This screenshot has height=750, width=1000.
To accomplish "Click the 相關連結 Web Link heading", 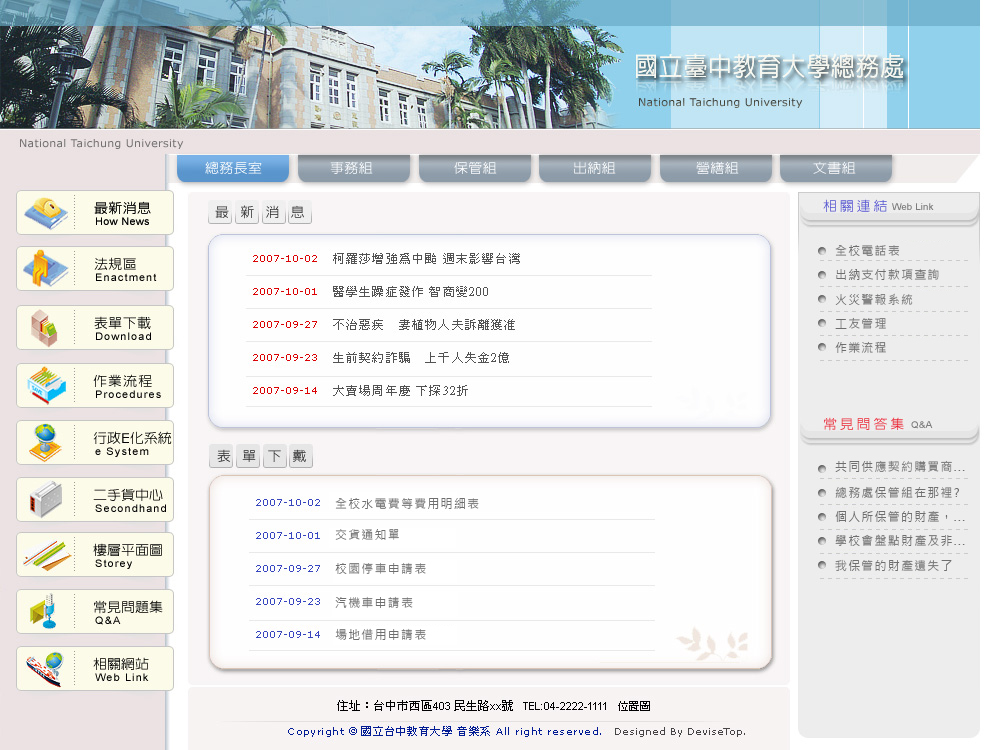I will [878, 206].
